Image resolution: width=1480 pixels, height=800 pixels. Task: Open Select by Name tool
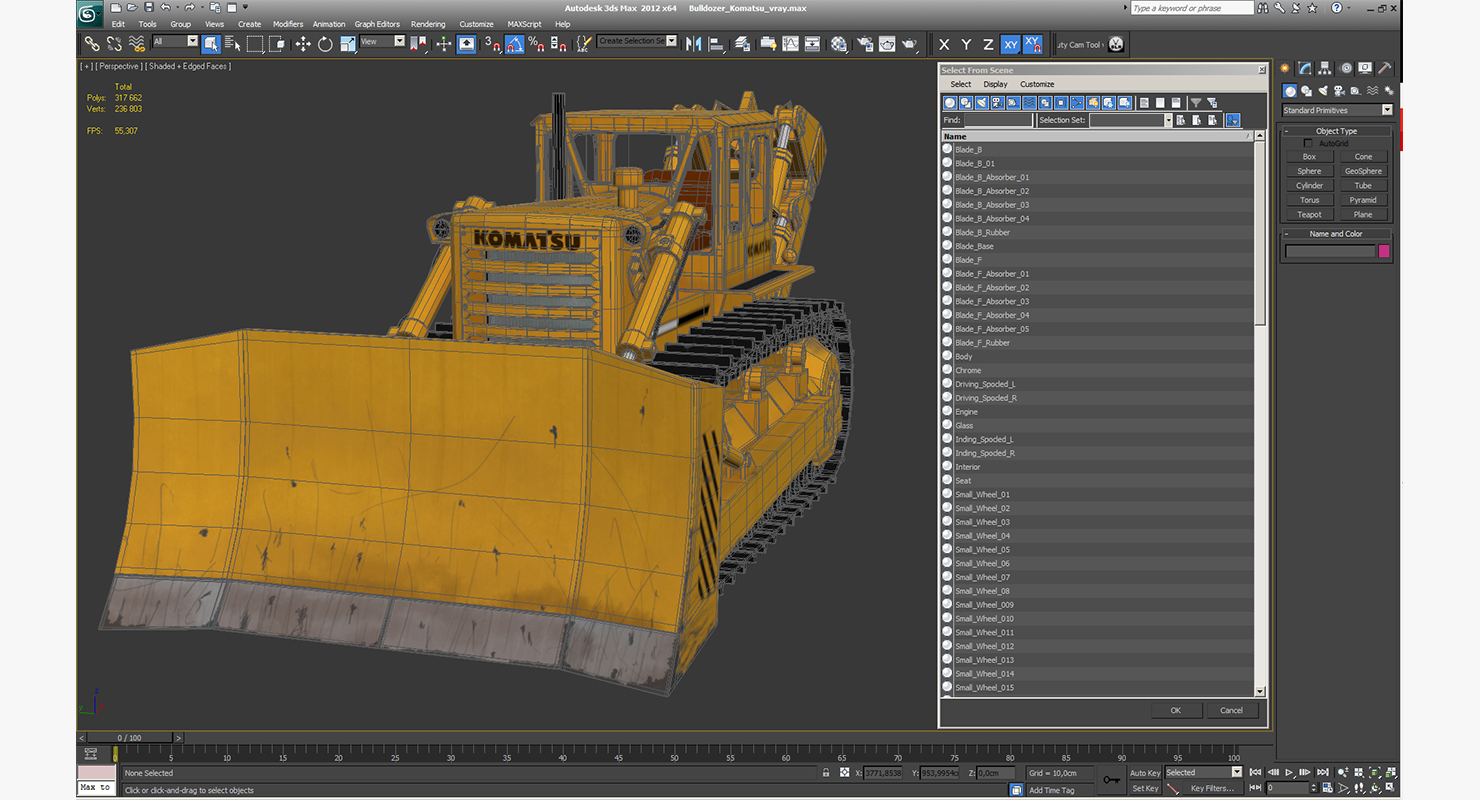pyautogui.click(x=233, y=44)
